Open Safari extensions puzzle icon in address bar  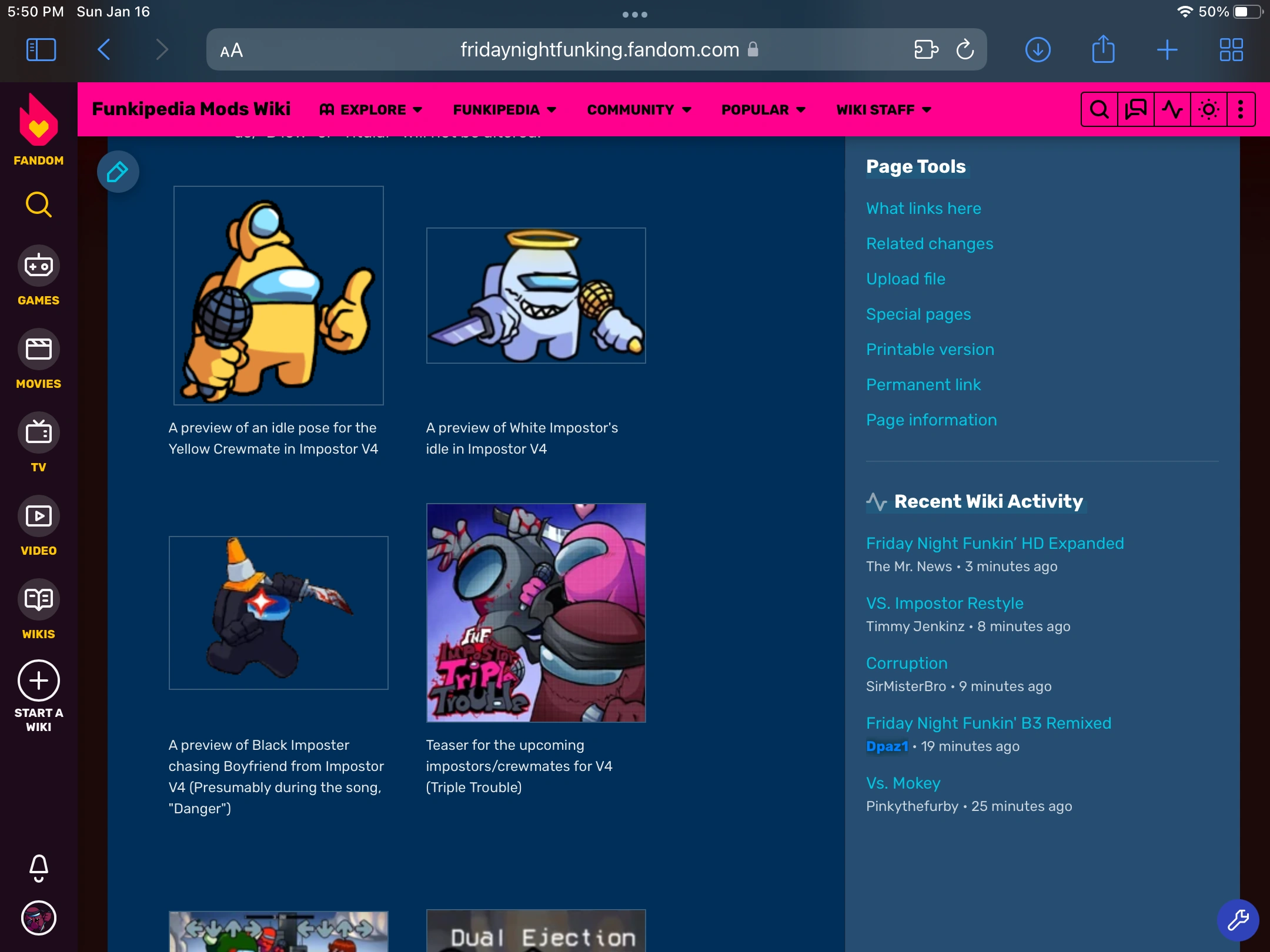point(925,50)
